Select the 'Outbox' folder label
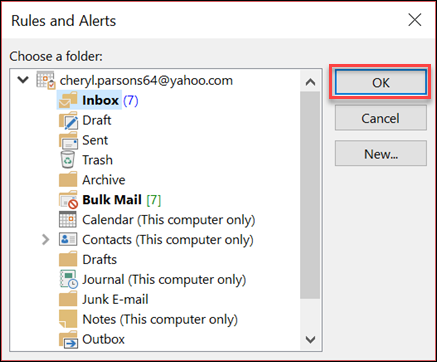The height and width of the screenshot is (362, 437). point(103,339)
